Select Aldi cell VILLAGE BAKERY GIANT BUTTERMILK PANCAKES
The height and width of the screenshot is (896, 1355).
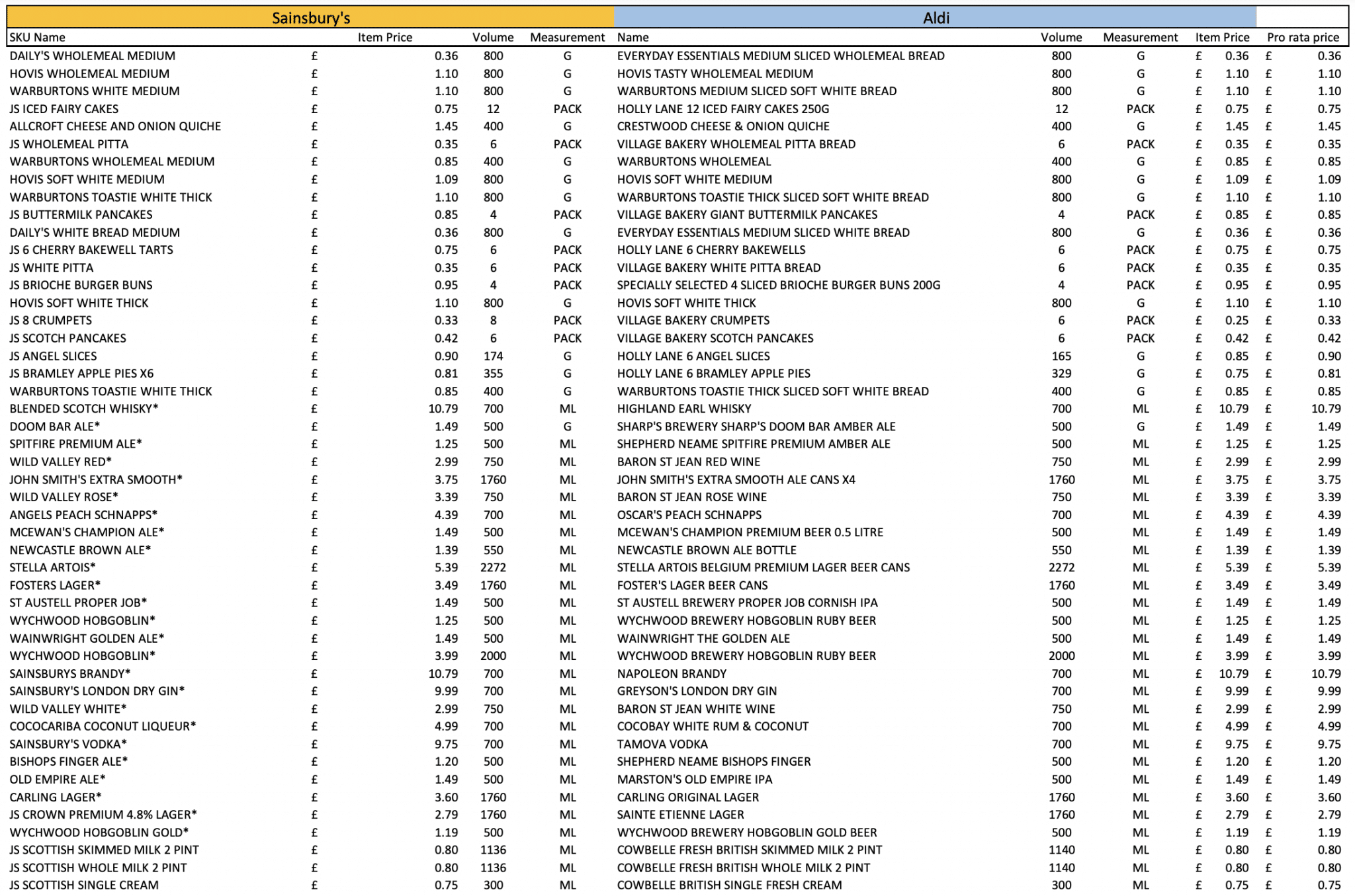coord(747,215)
